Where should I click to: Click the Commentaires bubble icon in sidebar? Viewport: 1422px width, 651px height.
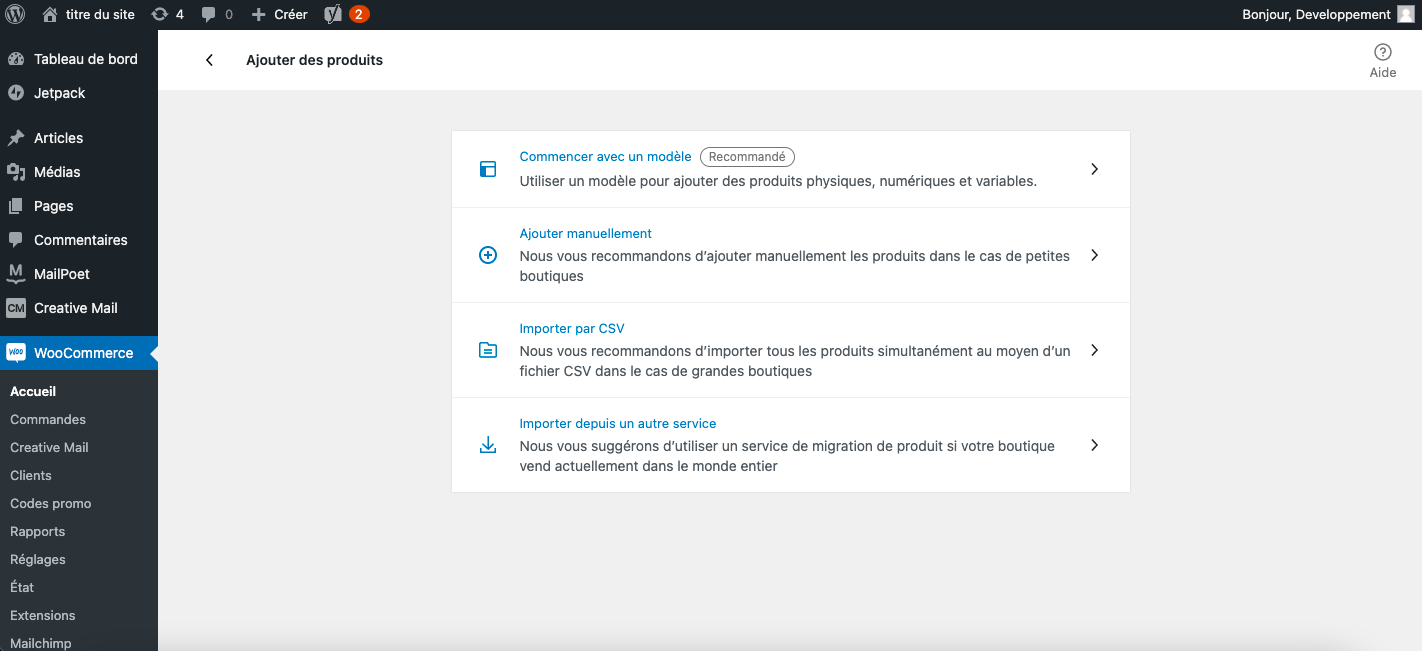16,240
